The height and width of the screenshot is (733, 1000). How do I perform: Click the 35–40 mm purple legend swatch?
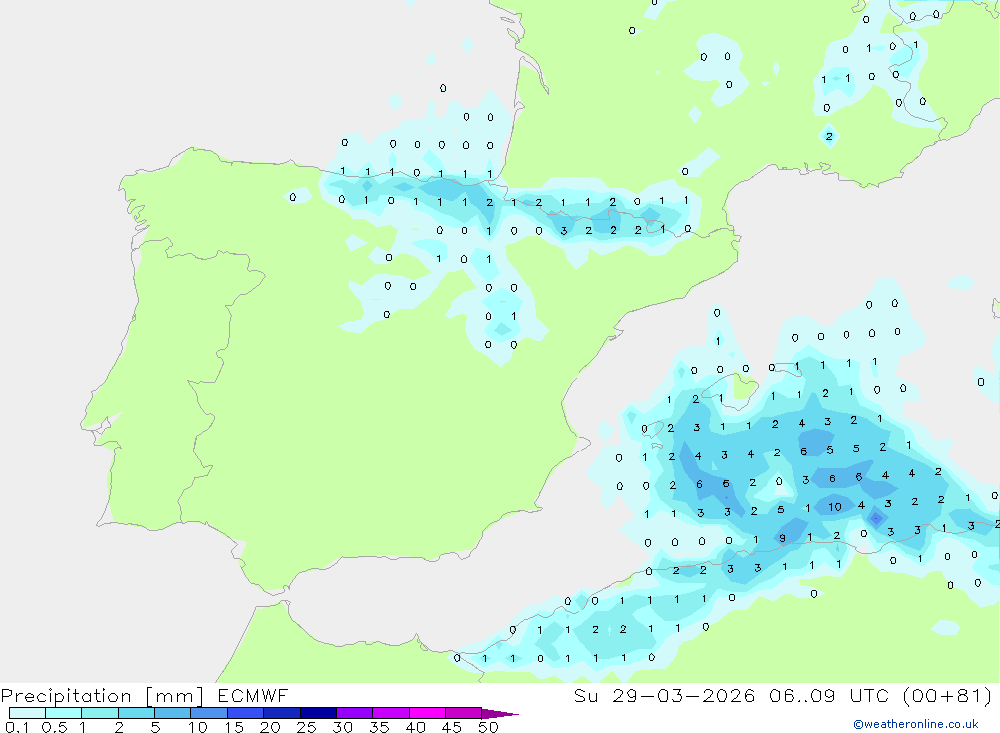click(391, 713)
